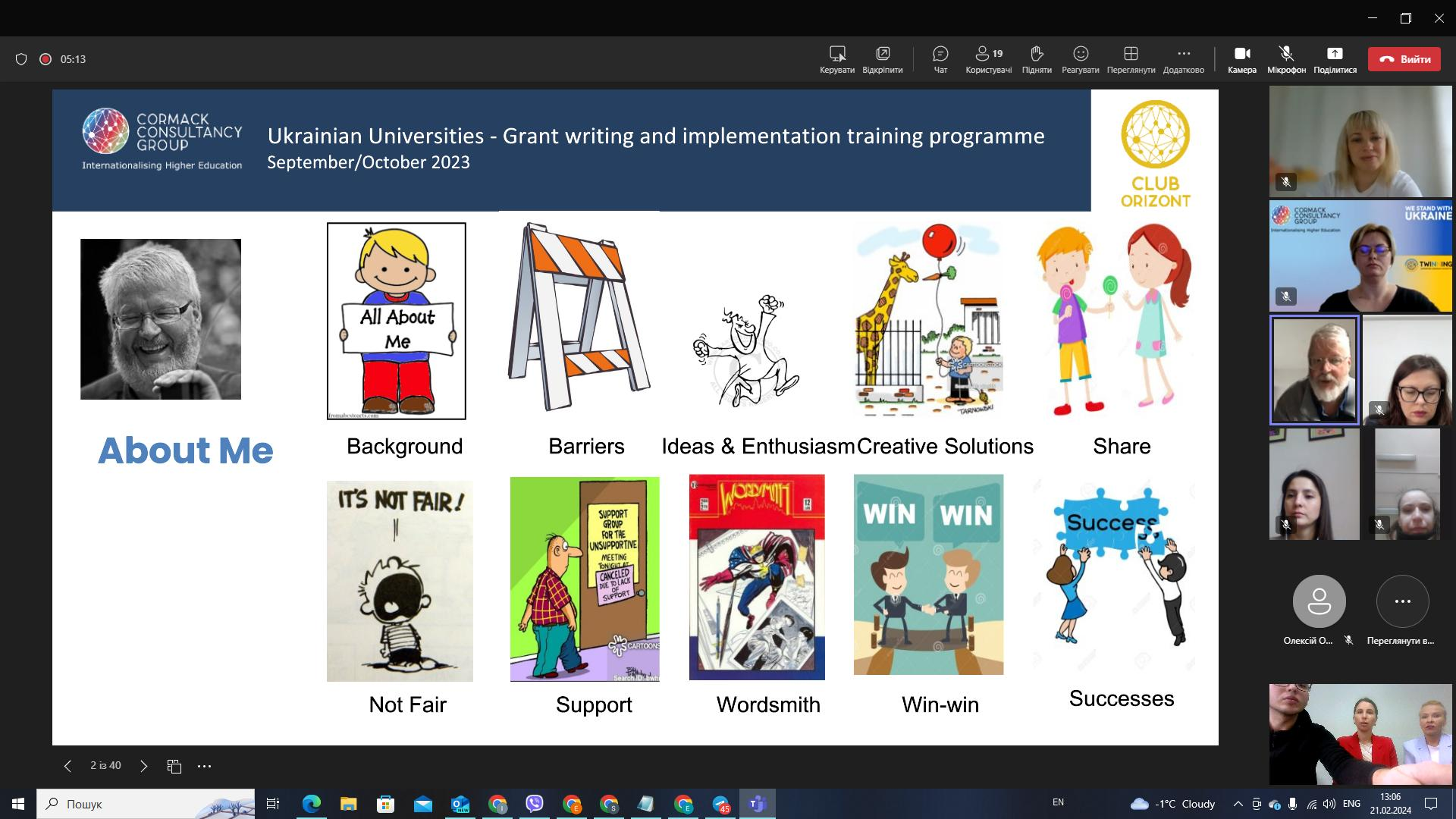Select the blonde woman's video tile at top
This screenshot has height=819, width=1456.
[x=1360, y=141]
